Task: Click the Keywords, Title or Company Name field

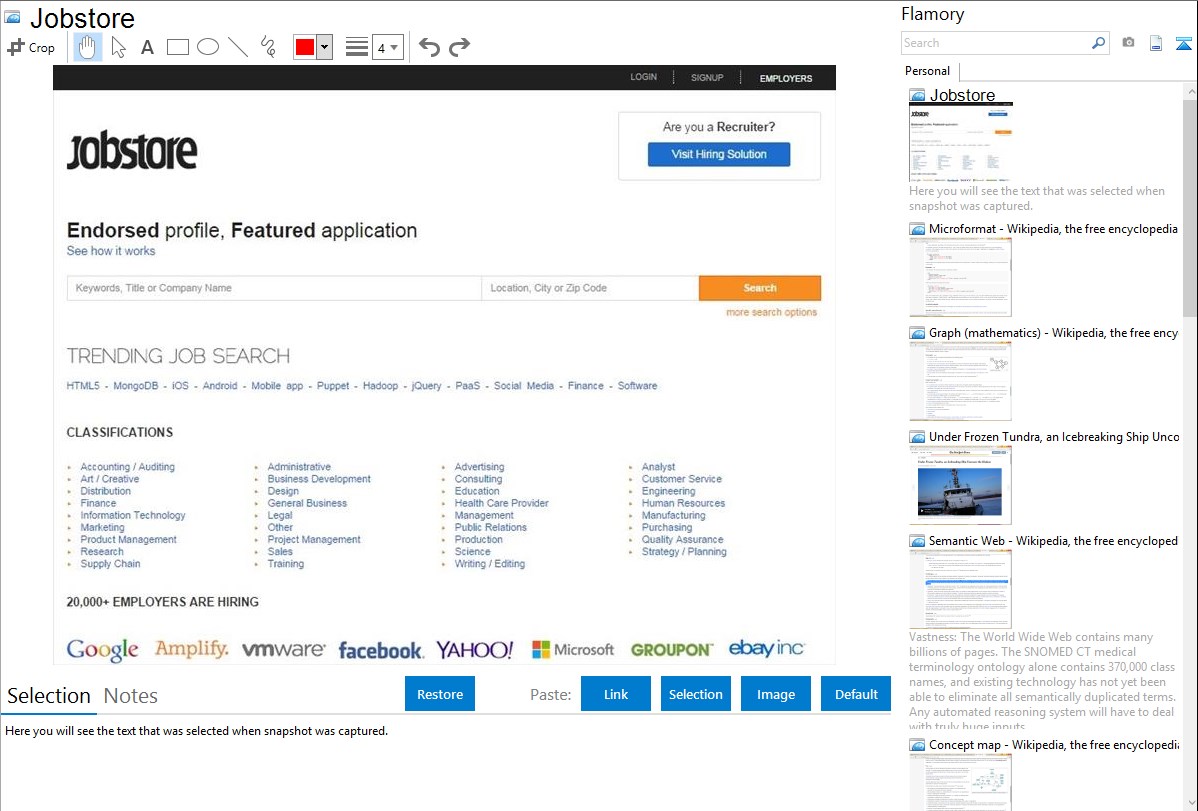Action: point(274,288)
